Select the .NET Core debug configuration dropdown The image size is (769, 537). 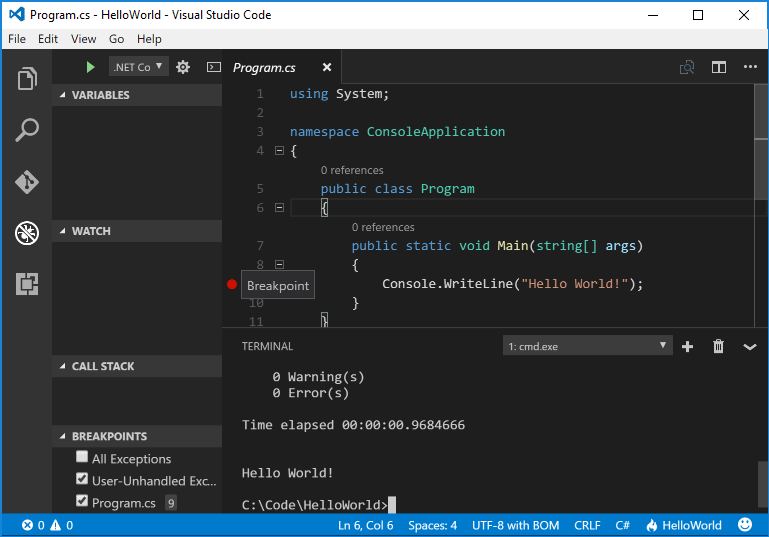[138, 67]
